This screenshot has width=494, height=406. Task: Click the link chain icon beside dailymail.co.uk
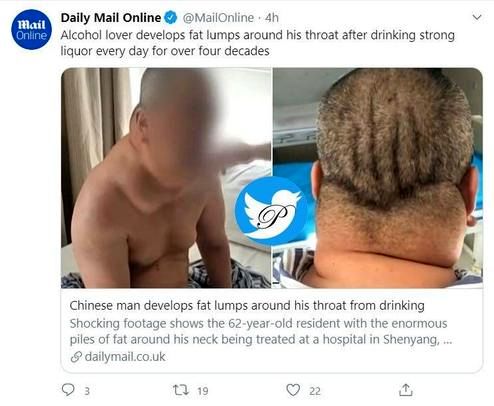click(76, 357)
